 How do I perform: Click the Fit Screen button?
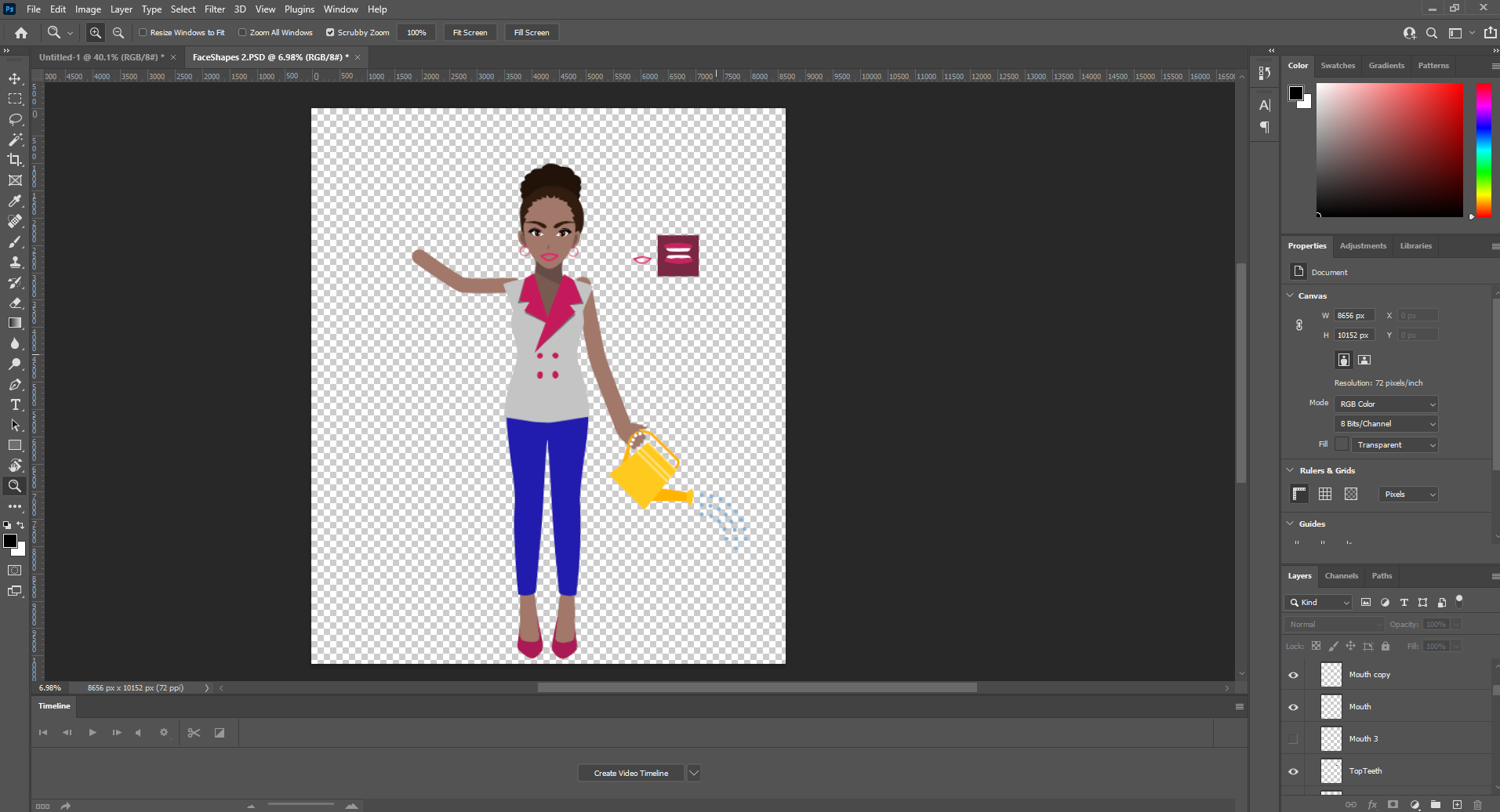[470, 32]
